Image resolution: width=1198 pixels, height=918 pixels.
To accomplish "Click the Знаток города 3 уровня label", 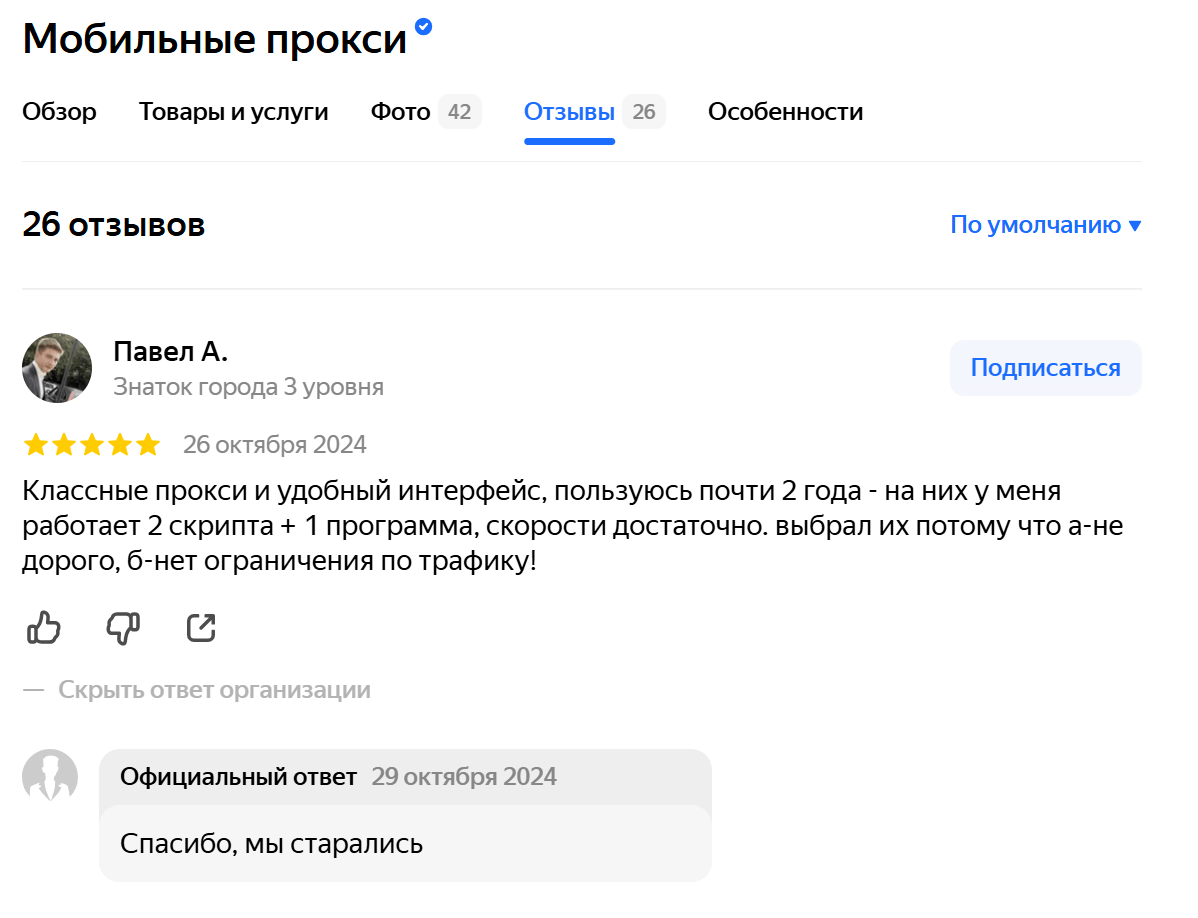I will coord(248,387).
